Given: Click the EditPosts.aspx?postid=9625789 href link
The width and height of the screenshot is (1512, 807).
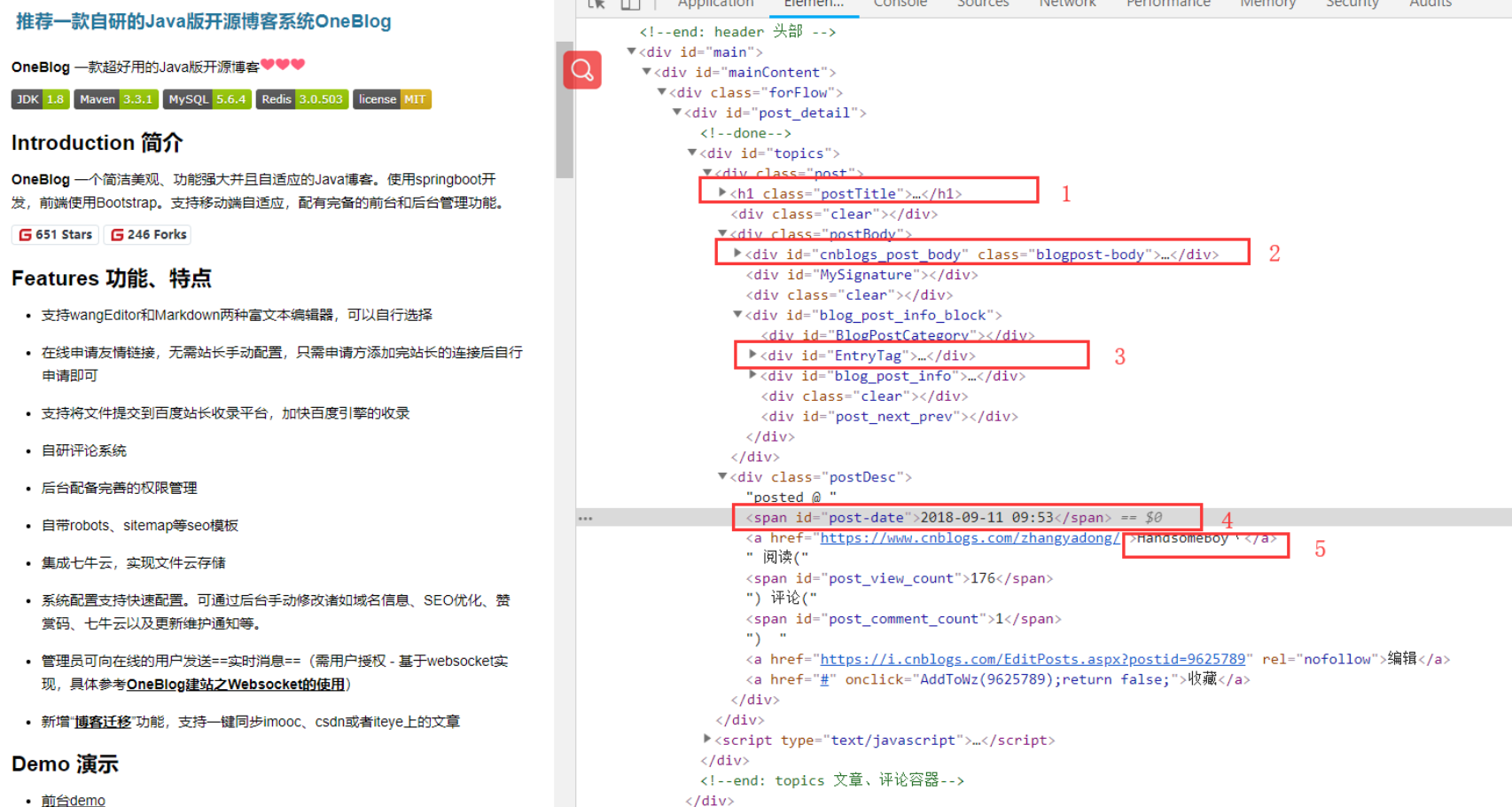Looking at the screenshot, I should pos(1033,659).
